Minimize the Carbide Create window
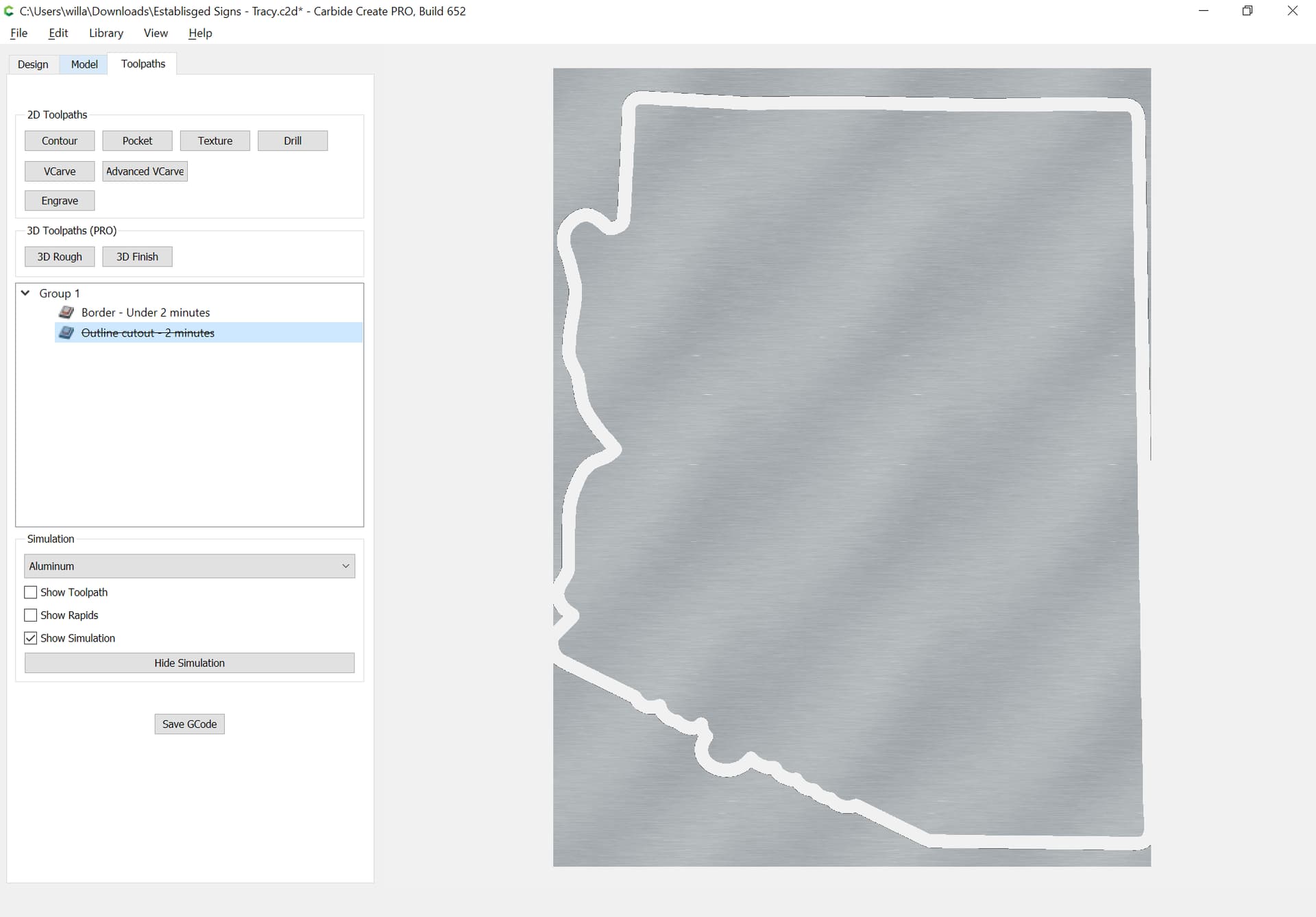Image resolution: width=1316 pixels, height=917 pixels. 1204,11
